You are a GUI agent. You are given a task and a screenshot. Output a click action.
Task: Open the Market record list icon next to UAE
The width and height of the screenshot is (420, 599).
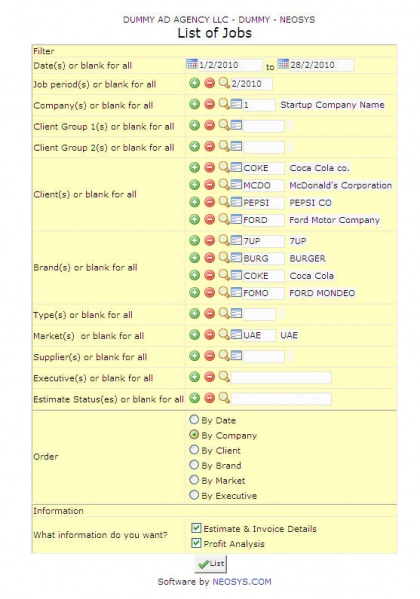click(x=236, y=335)
